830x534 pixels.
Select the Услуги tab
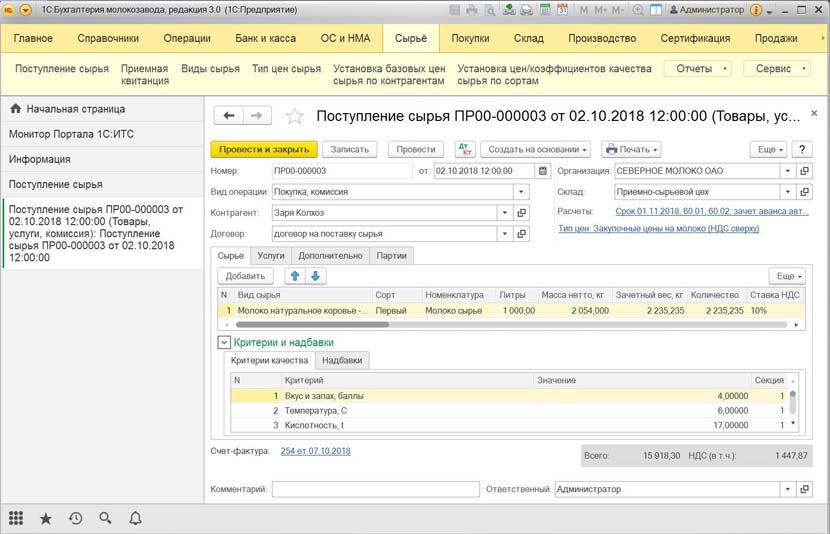point(270,255)
